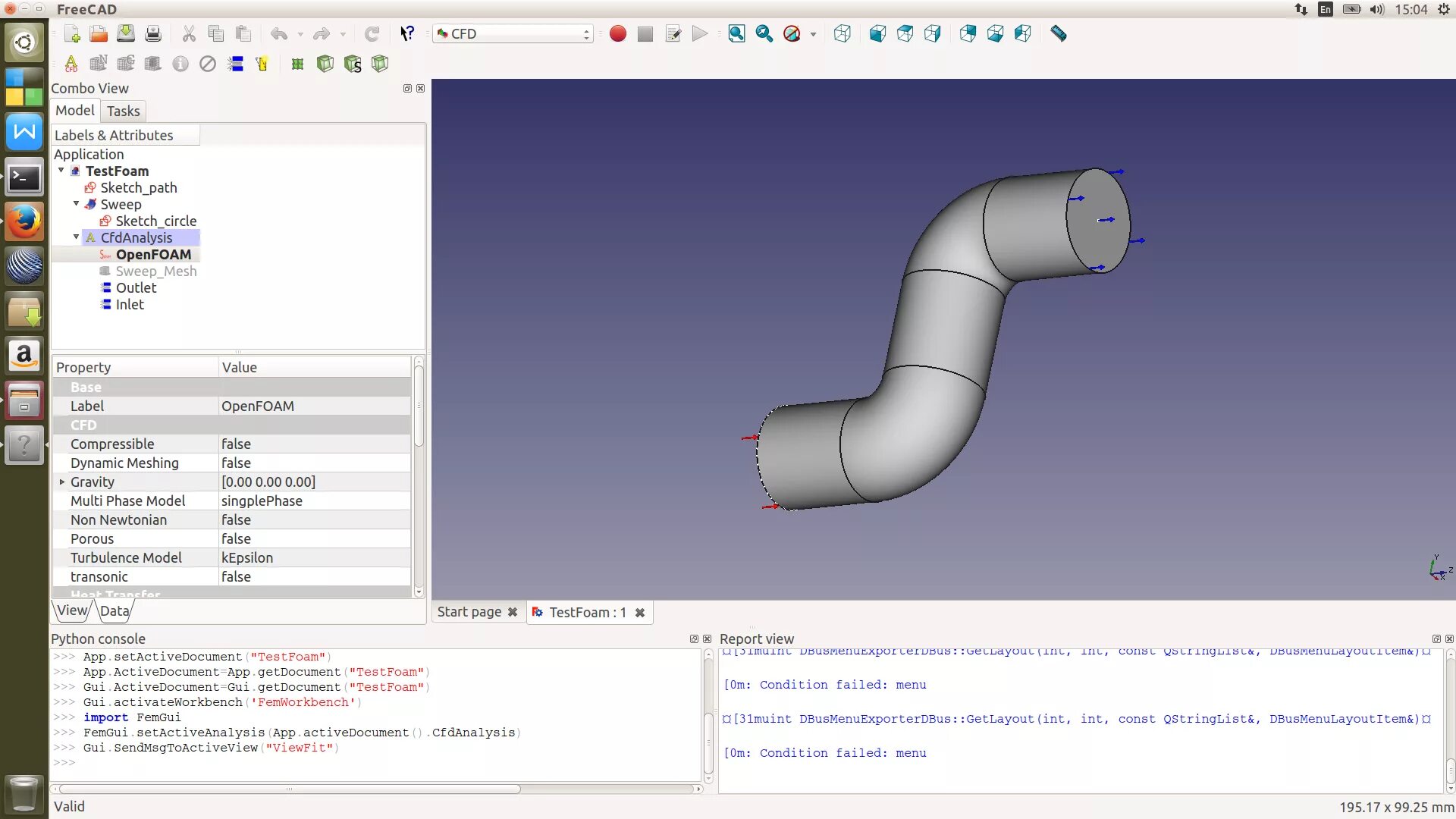Switch to the View property tab
This screenshot has height=819, width=1456.
(72, 610)
